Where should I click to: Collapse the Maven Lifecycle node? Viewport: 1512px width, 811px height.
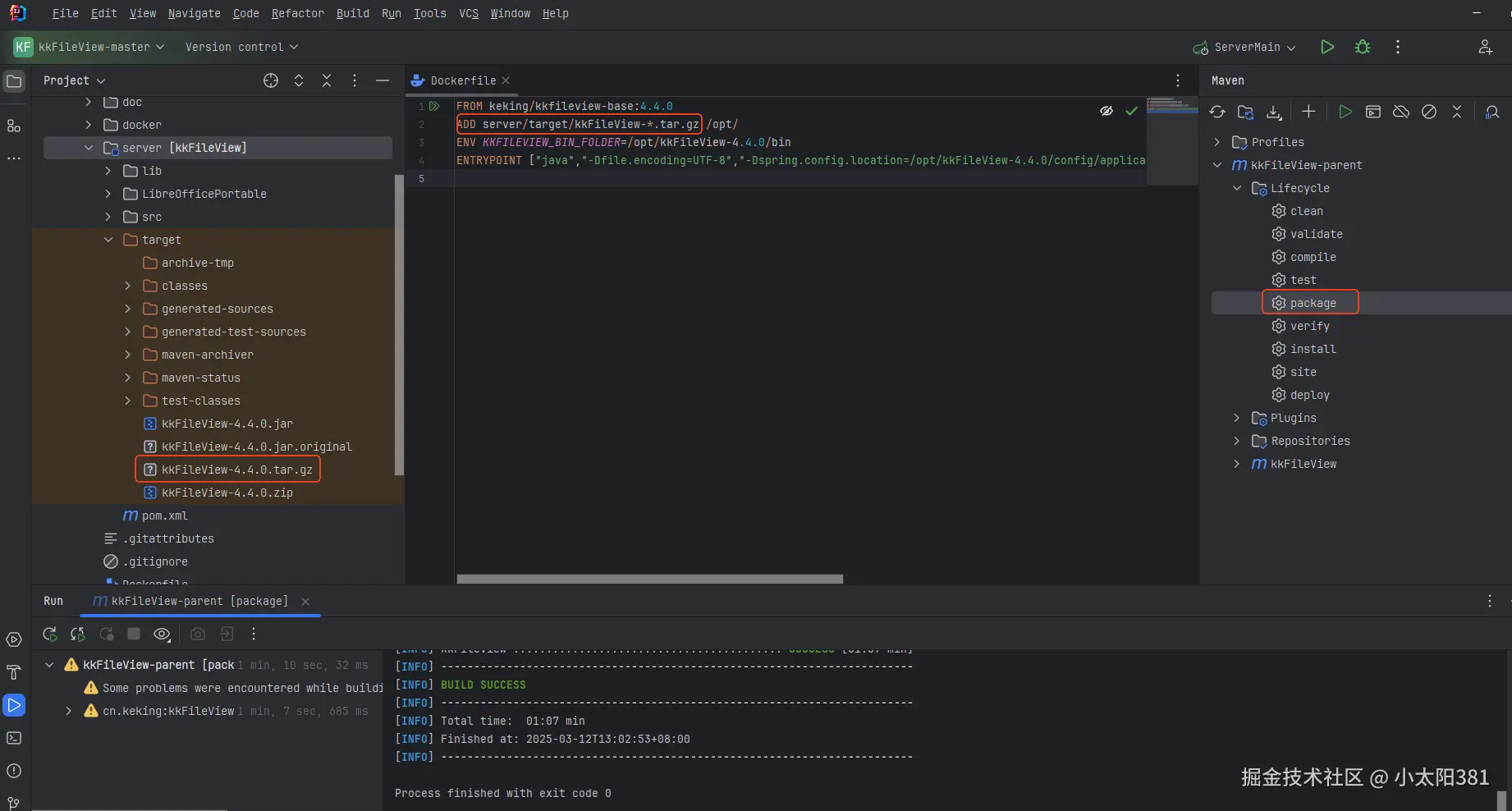click(1237, 188)
